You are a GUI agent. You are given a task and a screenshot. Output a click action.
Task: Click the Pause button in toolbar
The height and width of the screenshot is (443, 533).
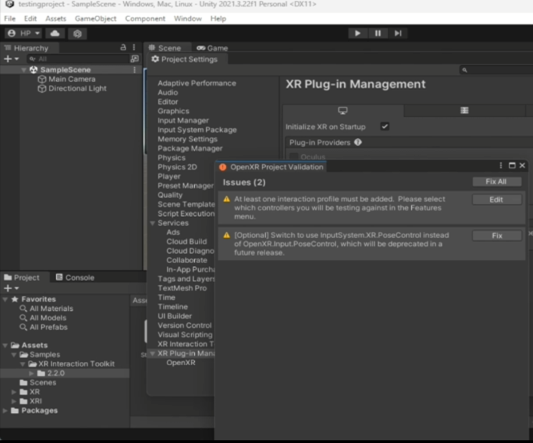[378, 33]
